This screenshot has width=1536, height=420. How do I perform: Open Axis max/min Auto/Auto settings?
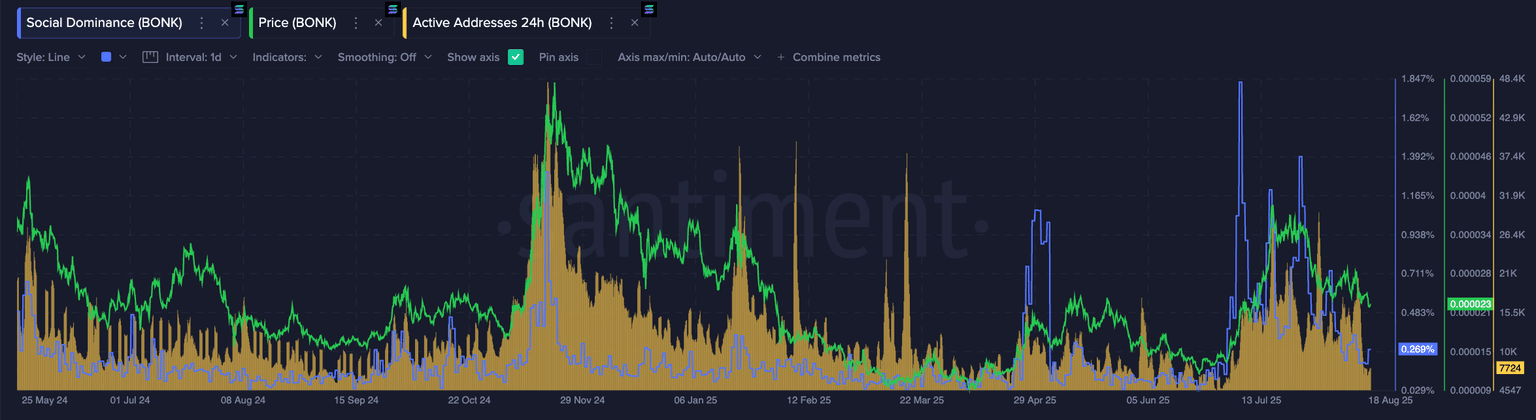689,57
